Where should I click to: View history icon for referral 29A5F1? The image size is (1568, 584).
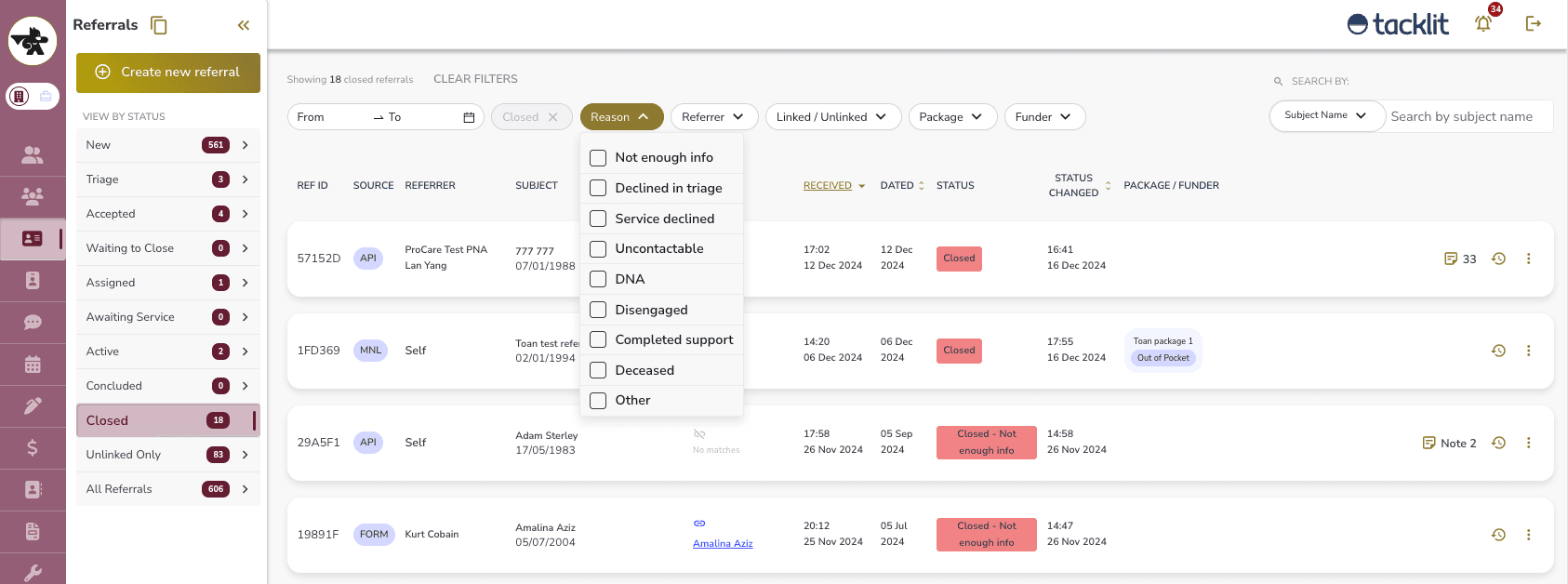pyautogui.click(x=1498, y=443)
